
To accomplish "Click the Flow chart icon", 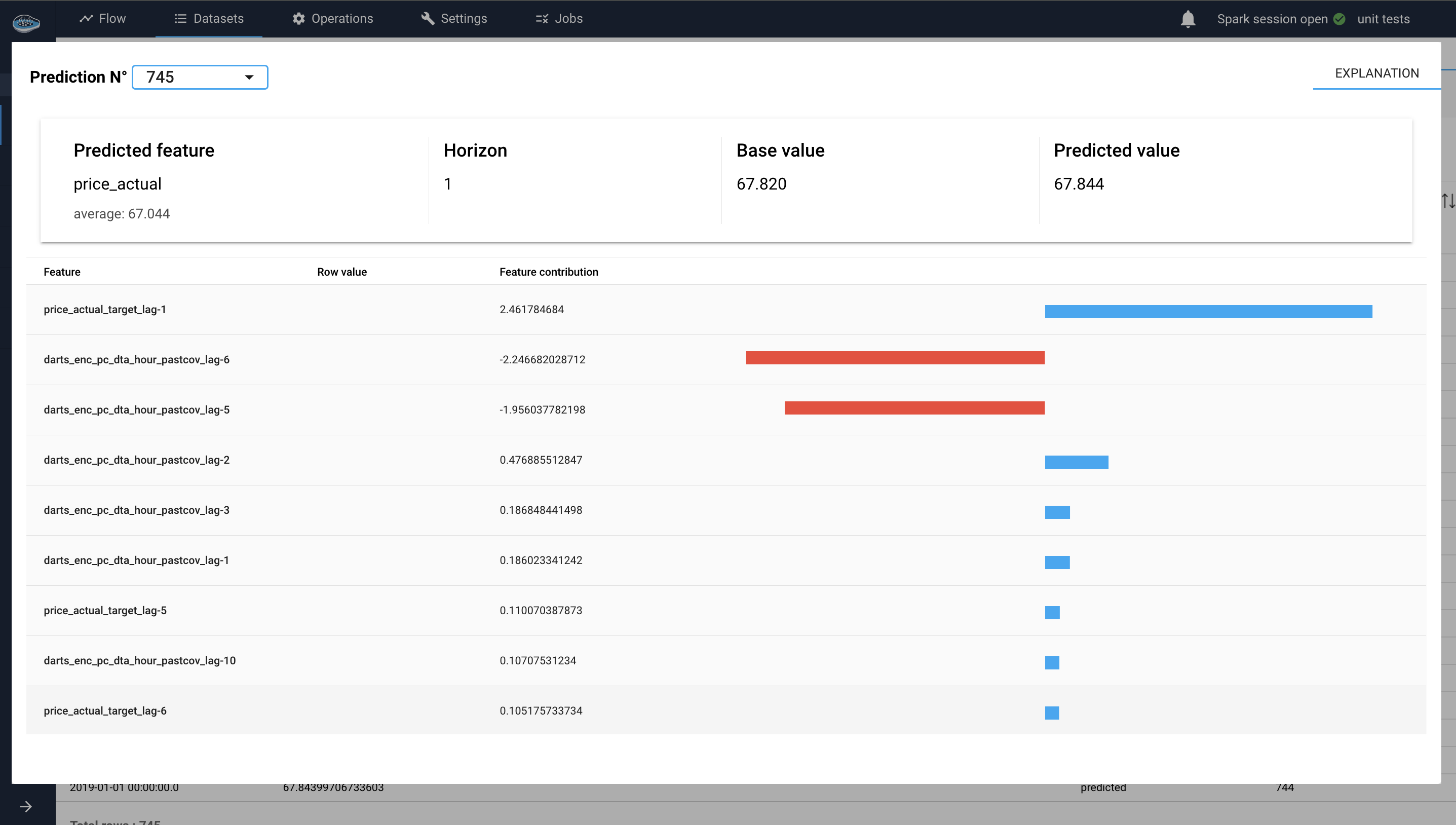I will pos(86,19).
